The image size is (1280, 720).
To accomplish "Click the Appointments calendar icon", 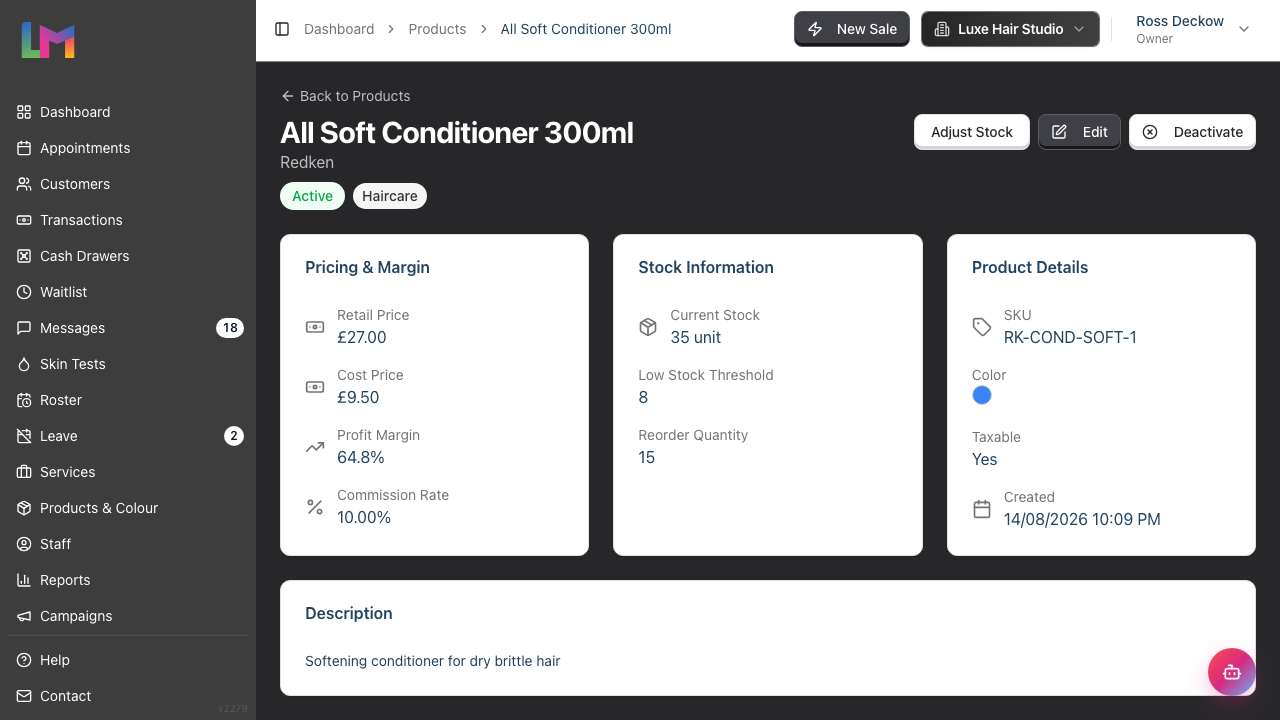I will tap(24, 148).
